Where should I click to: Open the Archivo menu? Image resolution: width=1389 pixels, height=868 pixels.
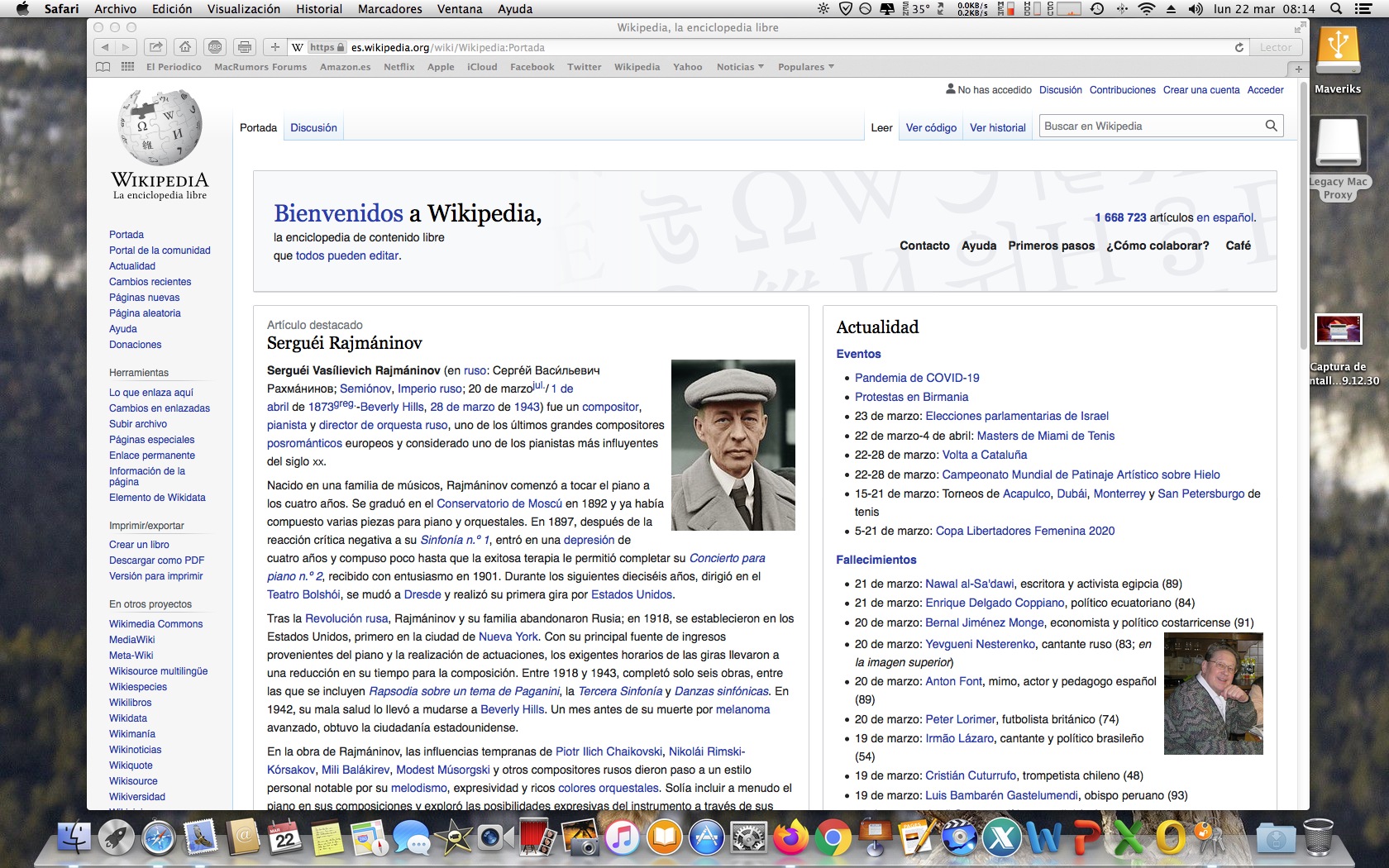pos(115,9)
